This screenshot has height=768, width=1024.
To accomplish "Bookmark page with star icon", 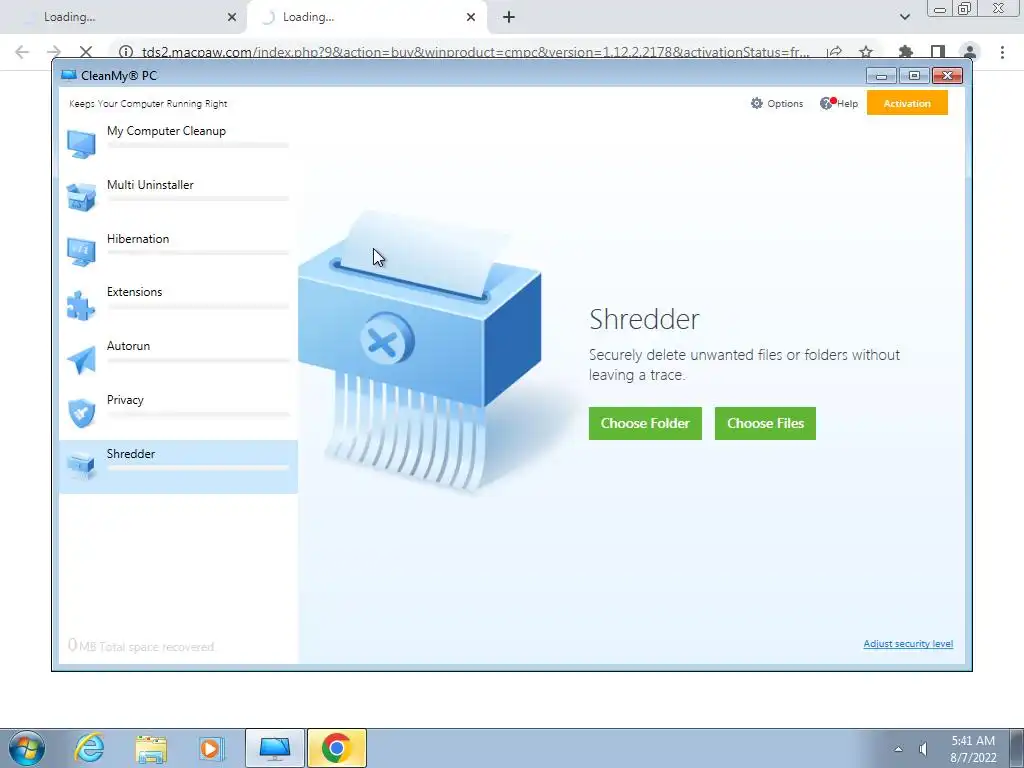I will (866, 52).
